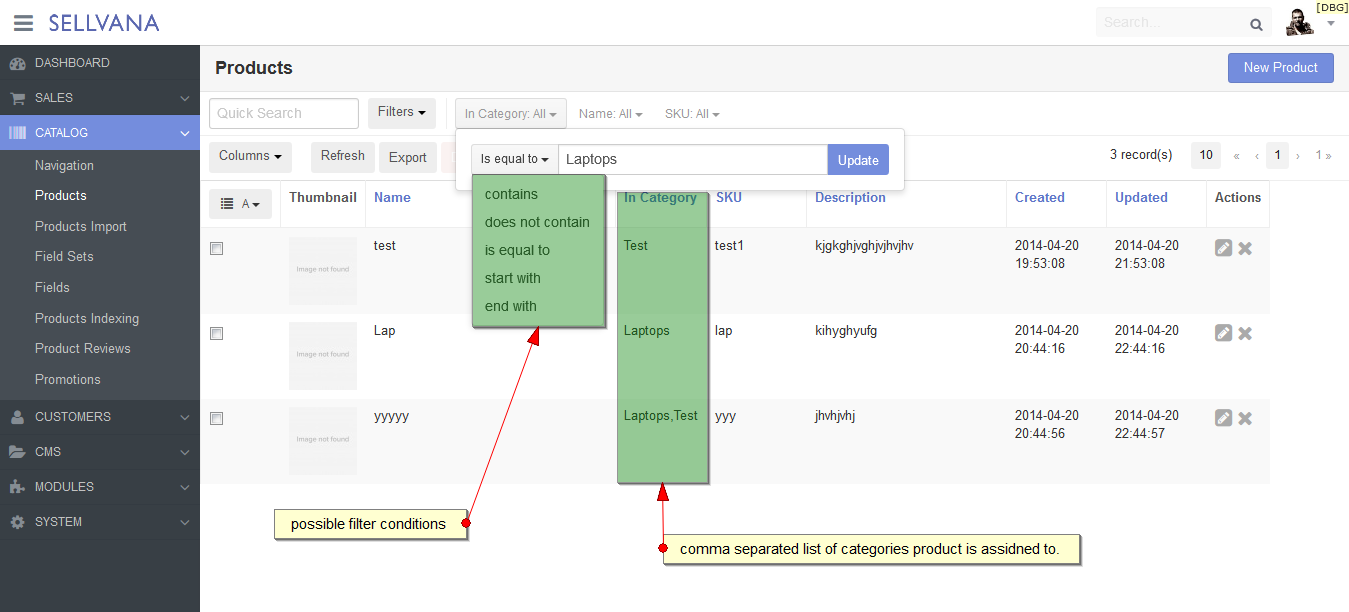The image size is (1349, 612).
Task: Sort by Description column header
Action: (850, 198)
